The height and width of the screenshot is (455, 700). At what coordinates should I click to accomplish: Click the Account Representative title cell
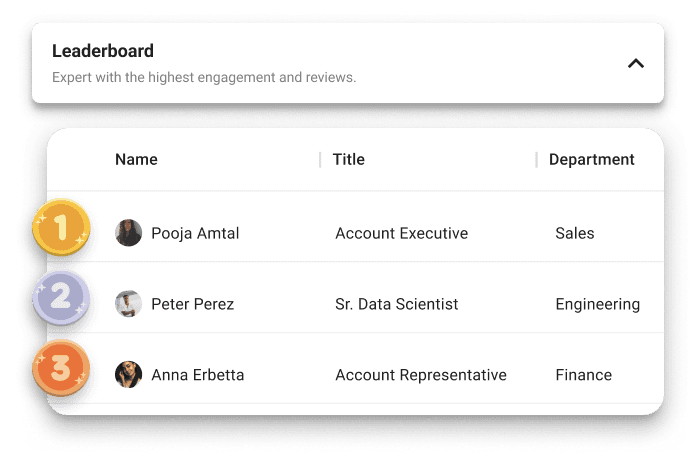tap(420, 375)
